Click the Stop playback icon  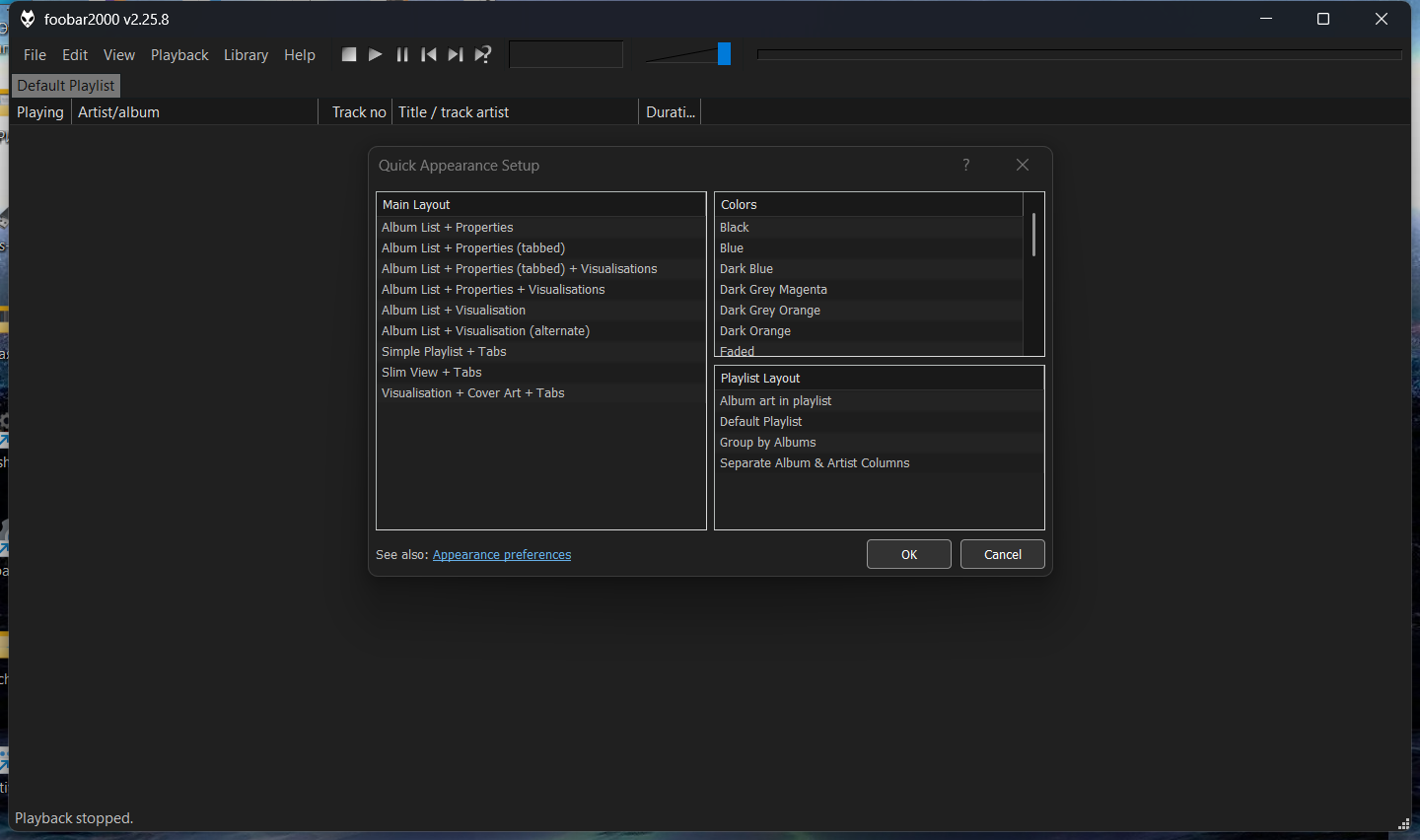(x=349, y=54)
